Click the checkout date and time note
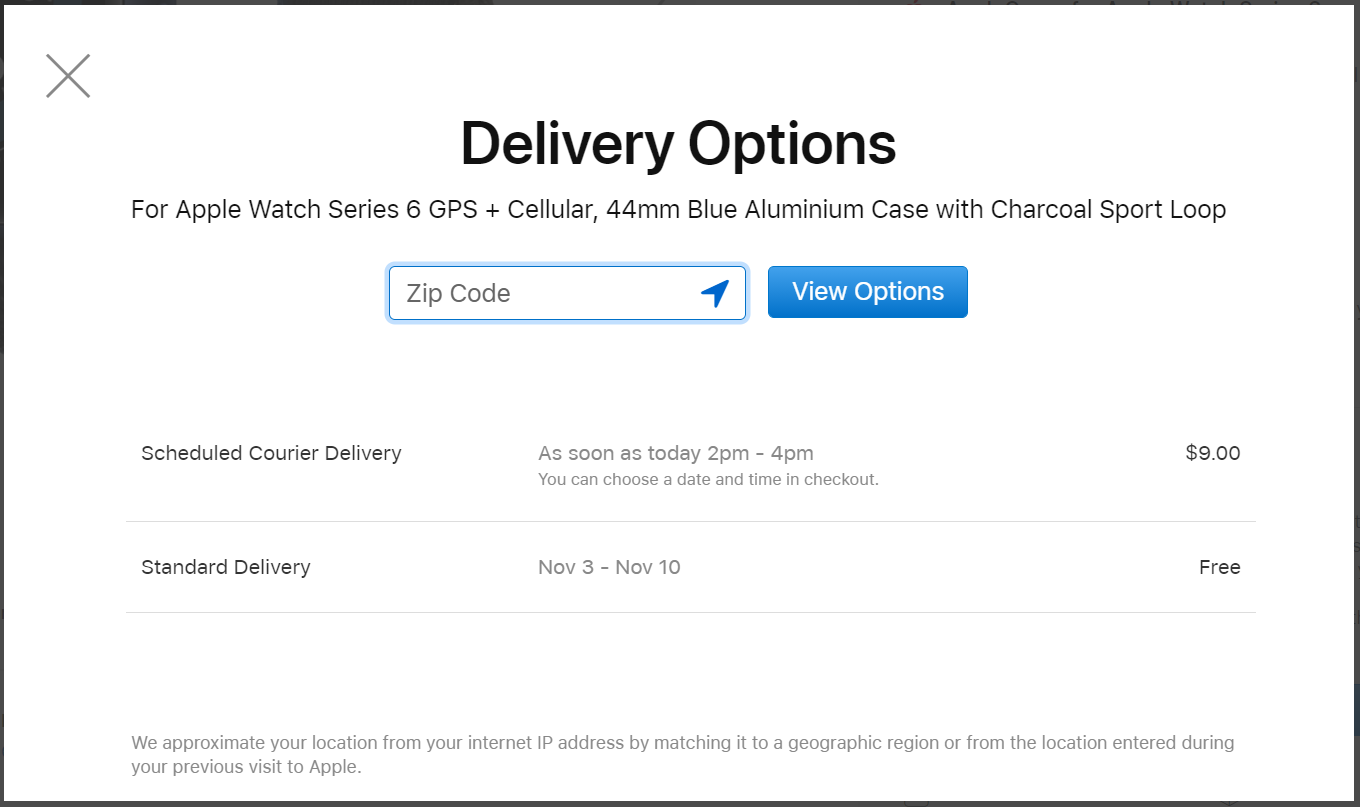The width and height of the screenshot is (1360, 807). tap(708, 479)
